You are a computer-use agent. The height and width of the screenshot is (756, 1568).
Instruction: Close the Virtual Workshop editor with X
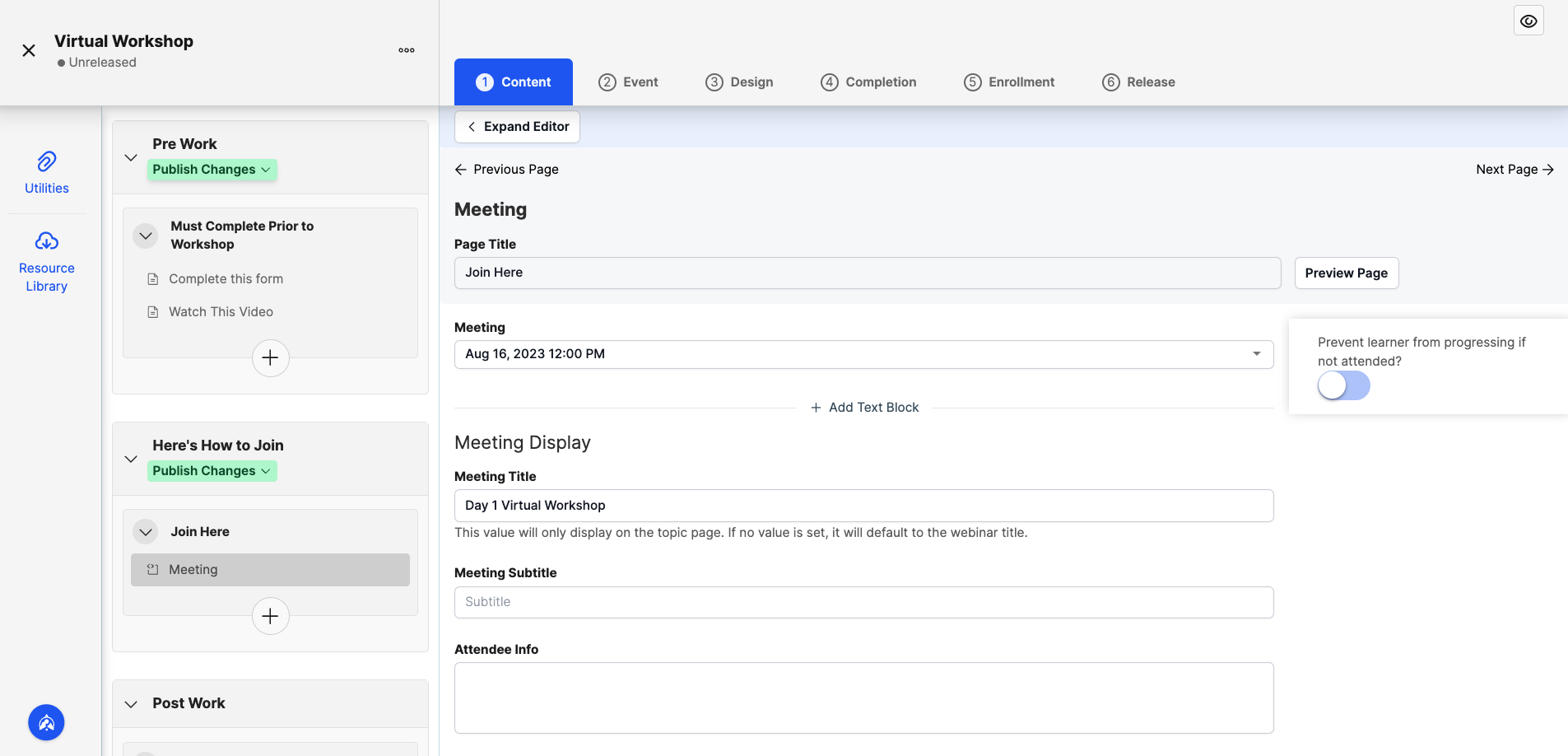(29, 50)
